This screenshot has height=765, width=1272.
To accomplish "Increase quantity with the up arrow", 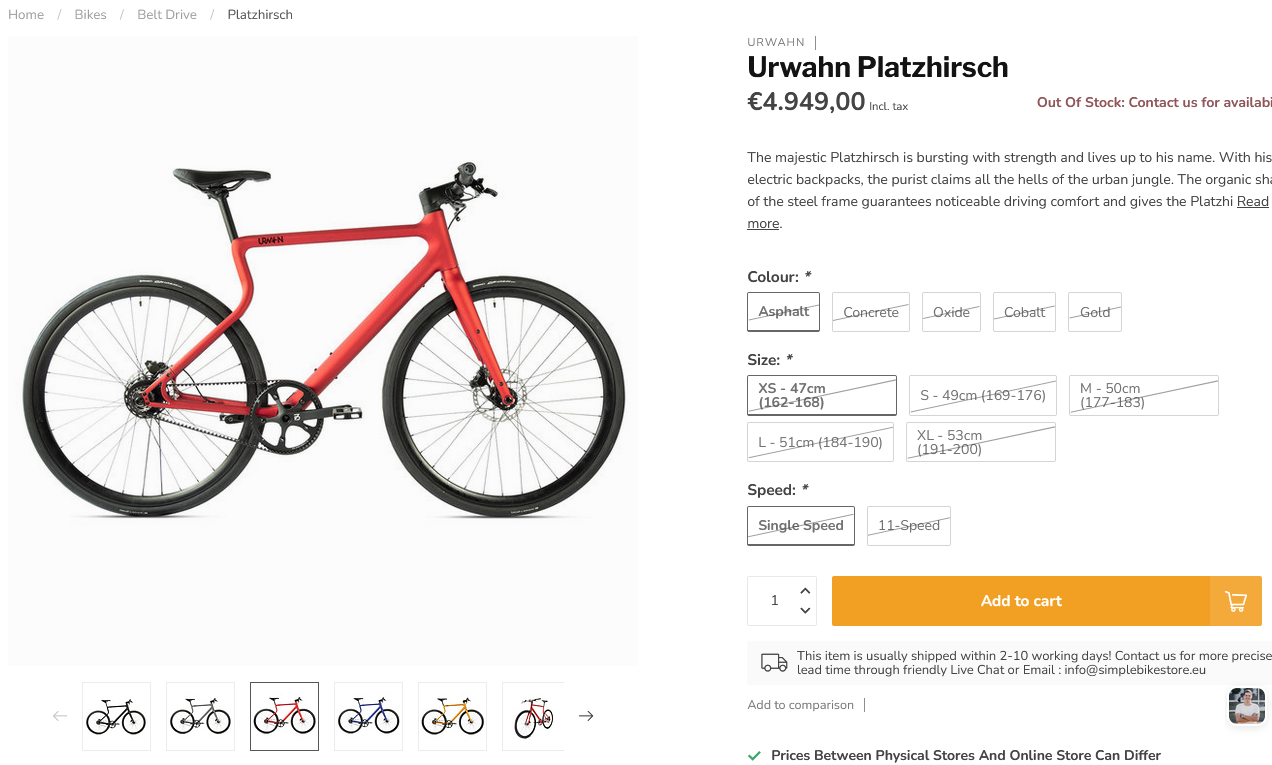I will (805, 591).
